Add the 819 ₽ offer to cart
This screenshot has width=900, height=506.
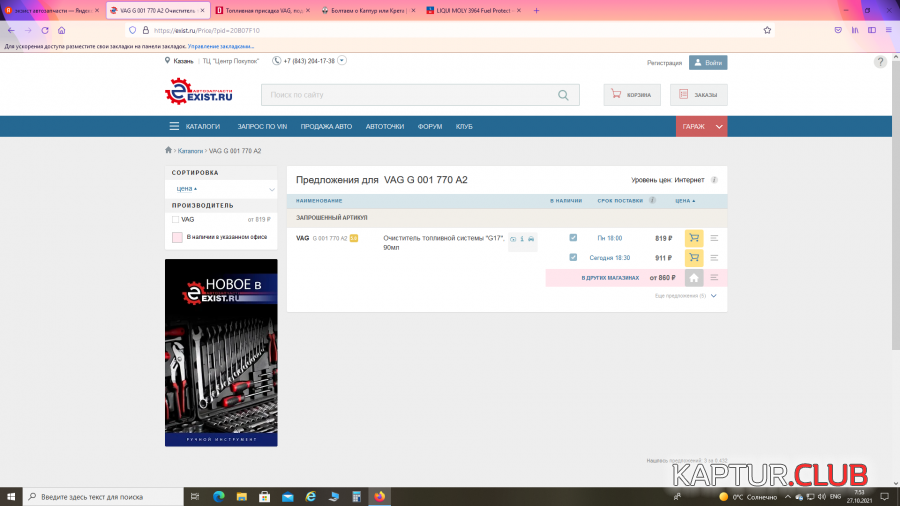pyautogui.click(x=693, y=238)
